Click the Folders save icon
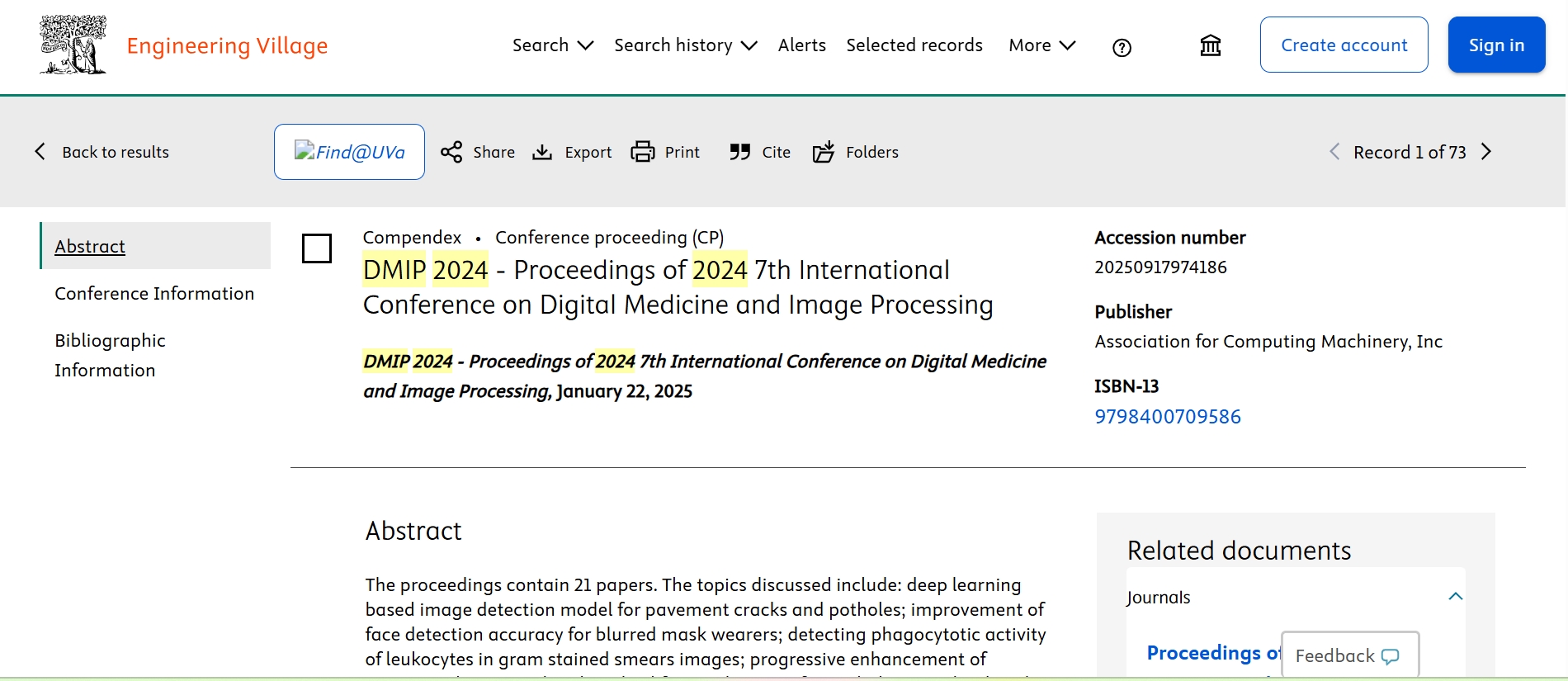Screen dimensions: 1568x681 pyautogui.click(x=824, y=152)
